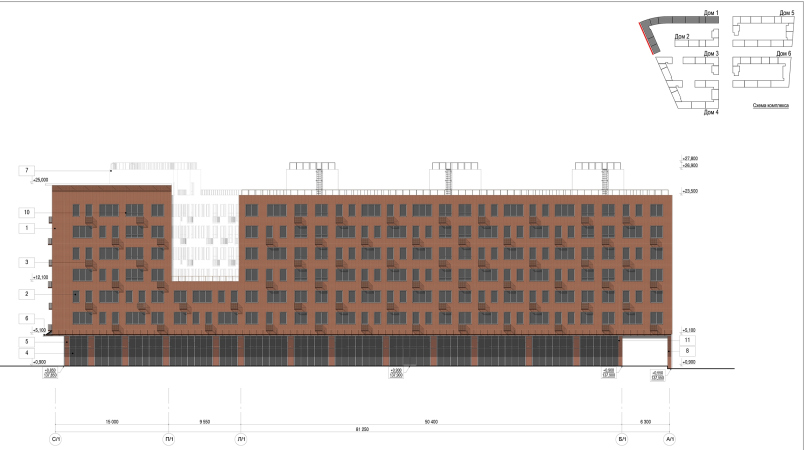Select the axis marker А/1
Image resolution: width=805 pixels, height=450 pixels.
(x=670, y=439)
